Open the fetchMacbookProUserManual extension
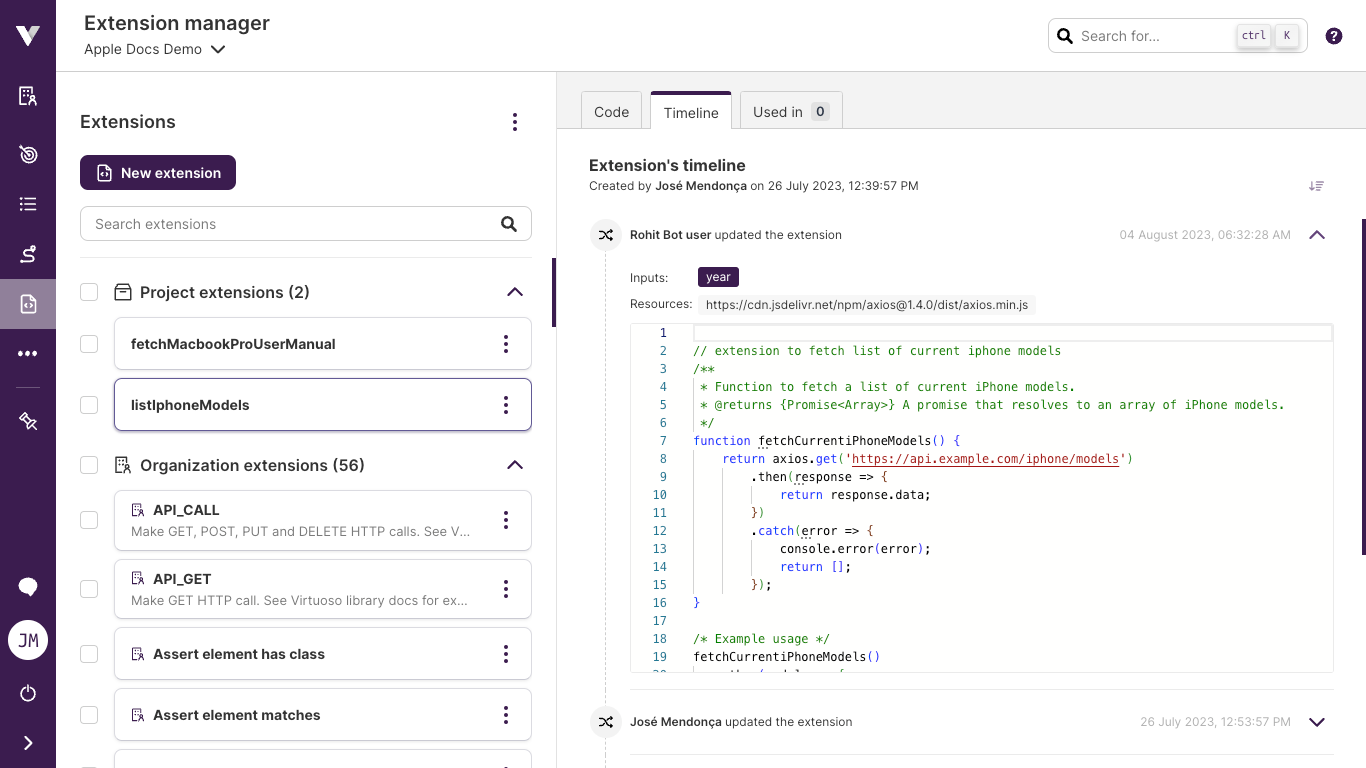The height and width of the screenshot is (768, 1366). click(x=323, y=344)
